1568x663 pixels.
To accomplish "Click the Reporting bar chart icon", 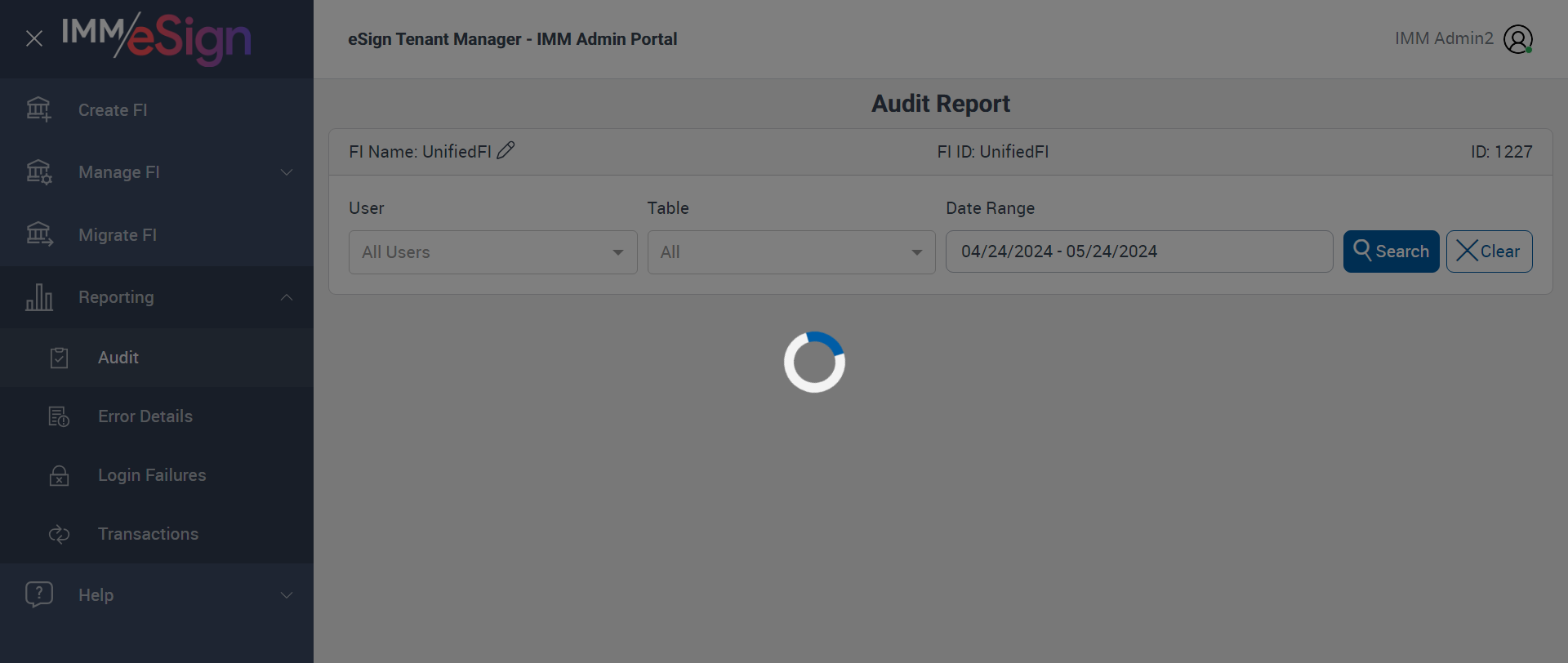I will point(38,297).
